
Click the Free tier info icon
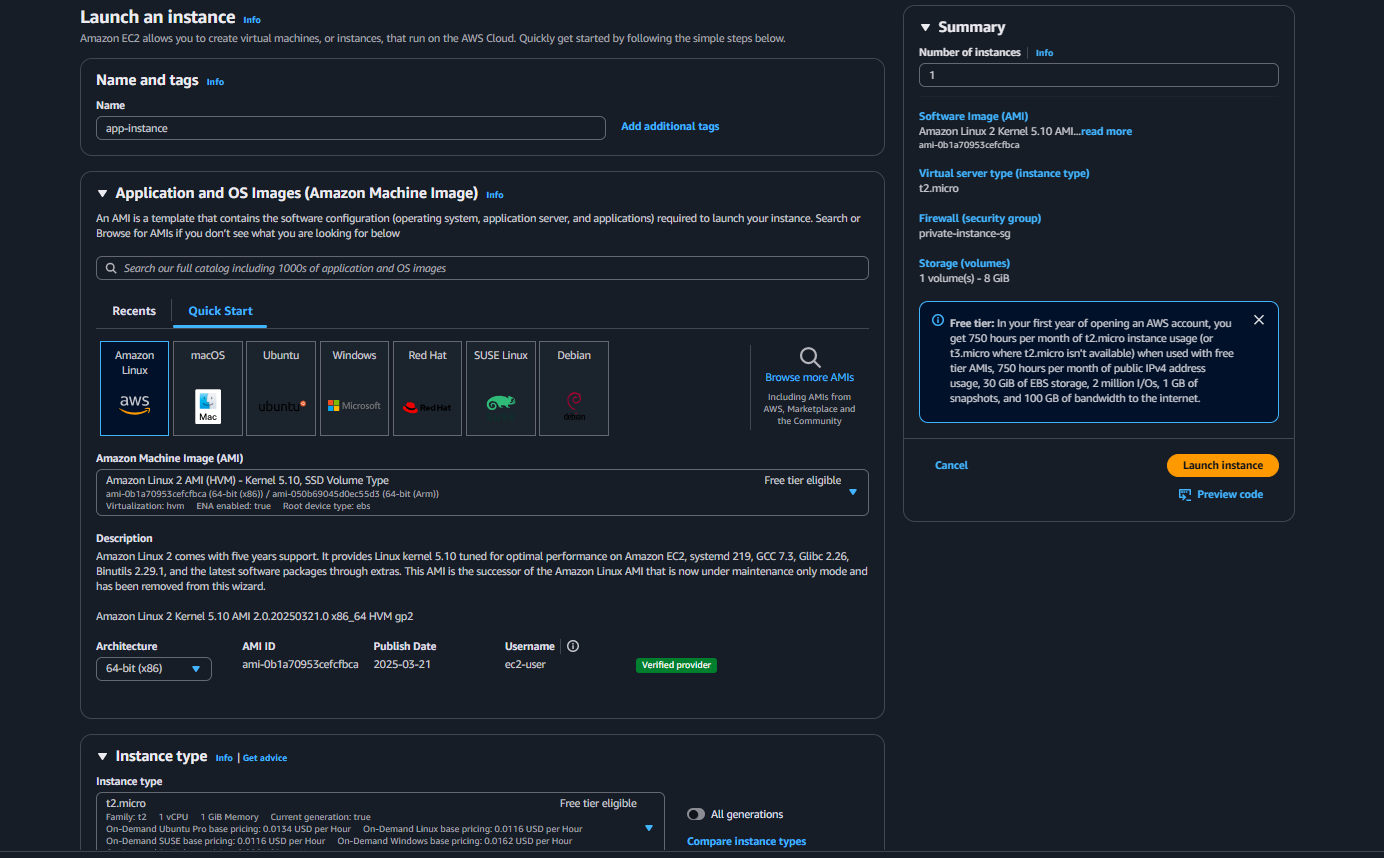pos(938,321)
